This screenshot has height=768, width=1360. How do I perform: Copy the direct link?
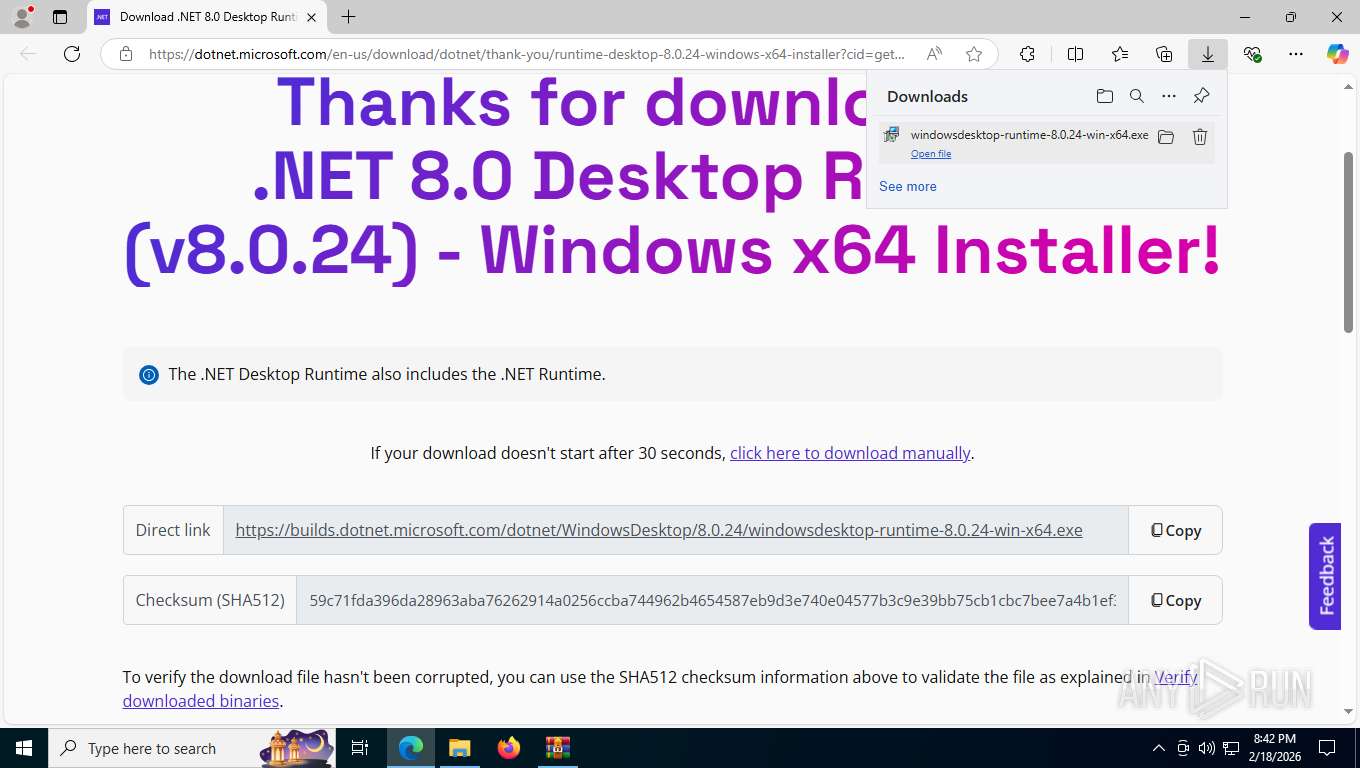coord(1175,530)
